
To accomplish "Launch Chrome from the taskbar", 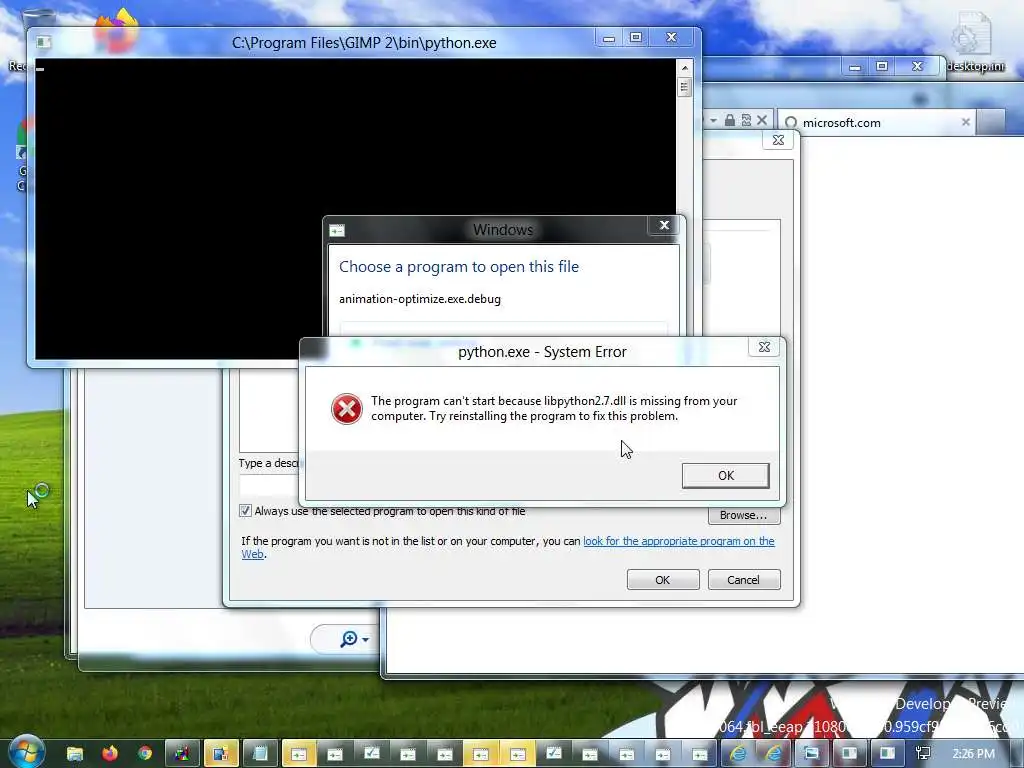I will 145,754.
